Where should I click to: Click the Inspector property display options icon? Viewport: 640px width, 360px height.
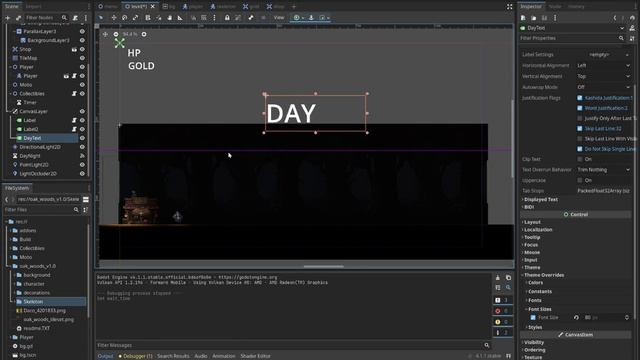(x=632, y=38)
